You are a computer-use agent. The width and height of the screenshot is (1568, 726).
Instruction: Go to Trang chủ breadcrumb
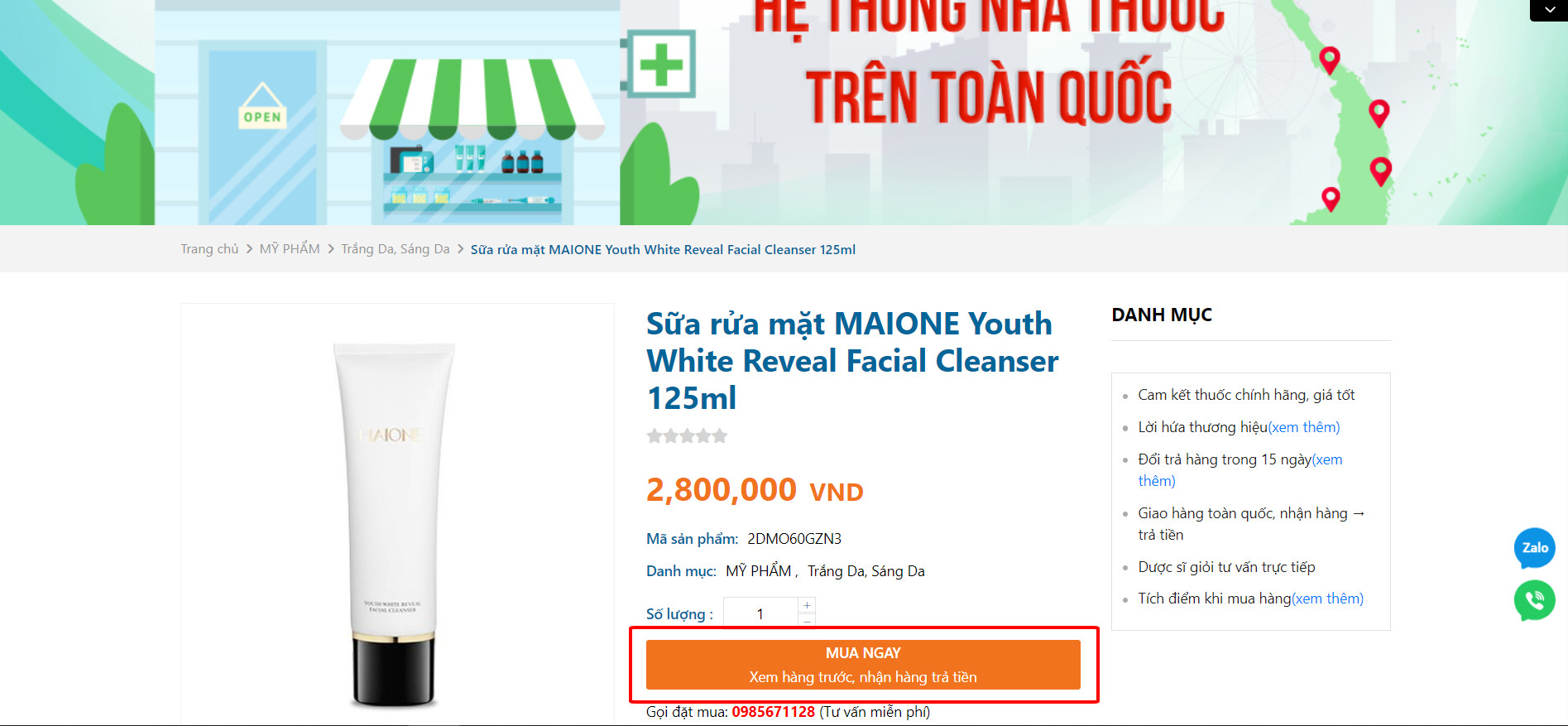[x=209, y=249]
